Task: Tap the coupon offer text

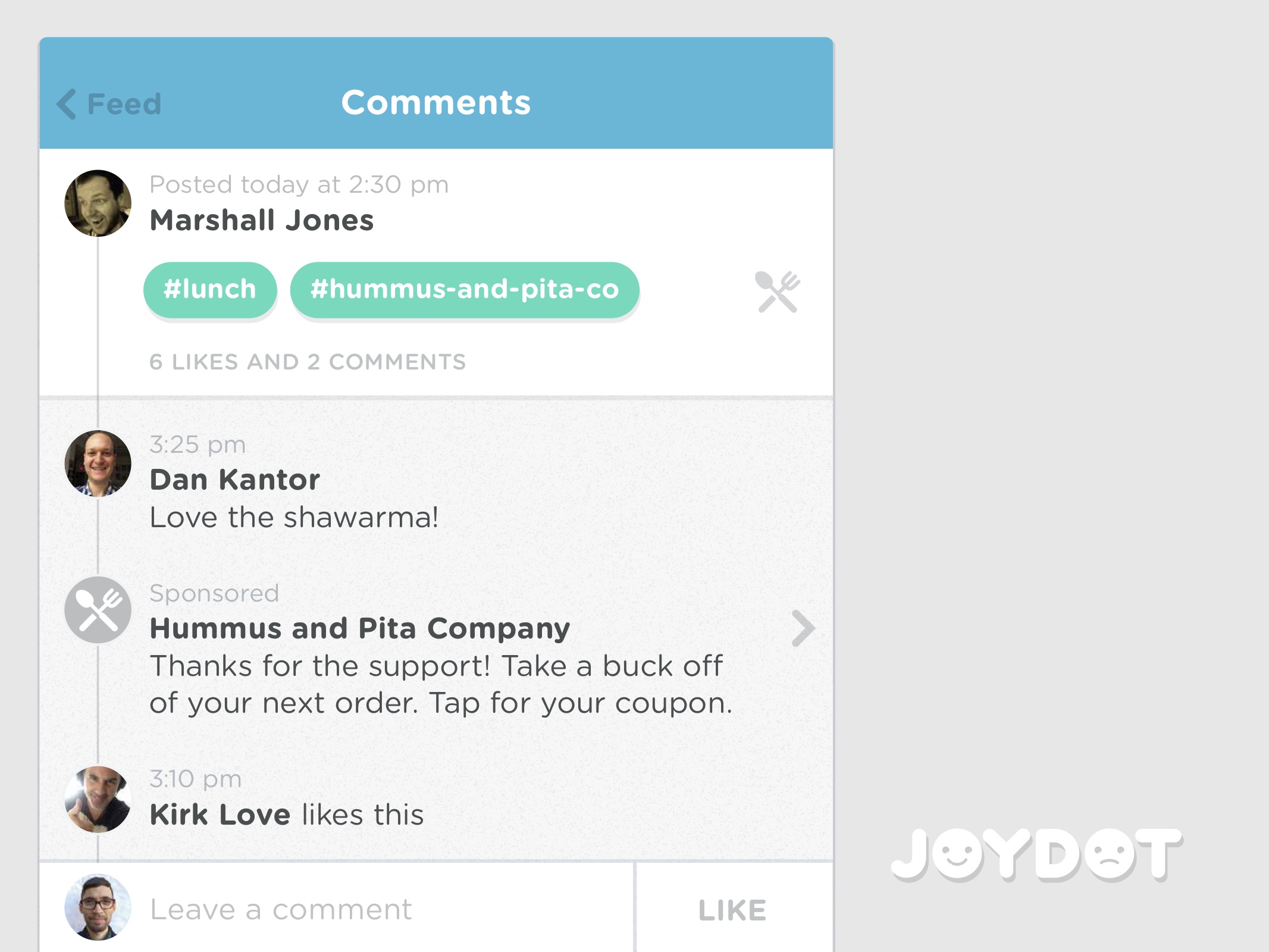Action: 440,684
